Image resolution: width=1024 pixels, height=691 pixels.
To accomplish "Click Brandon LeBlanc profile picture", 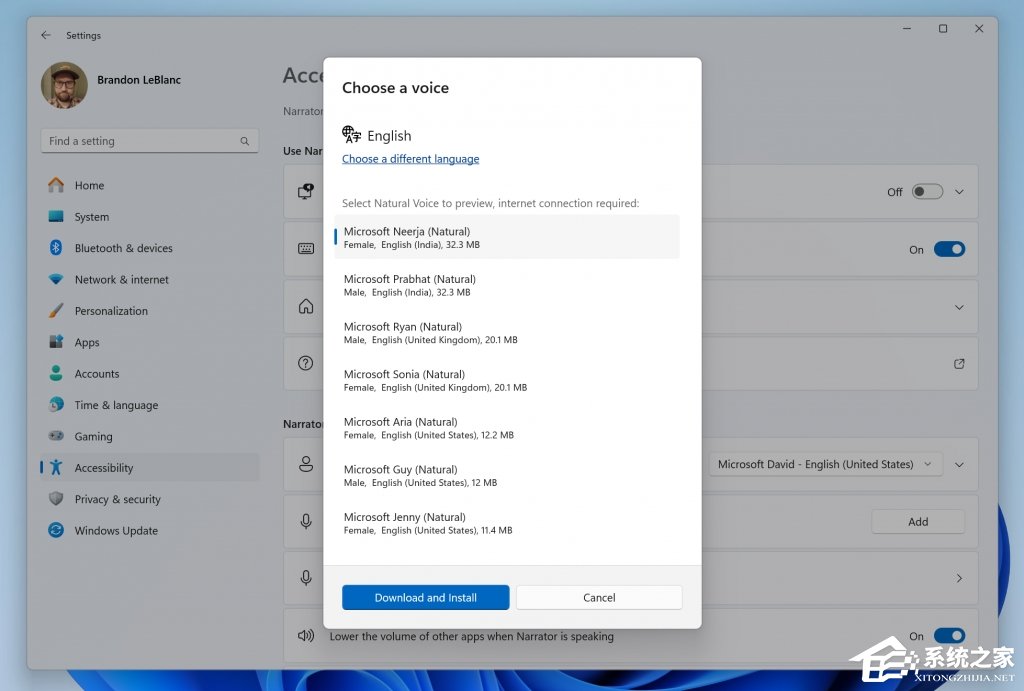I will 64,85.
